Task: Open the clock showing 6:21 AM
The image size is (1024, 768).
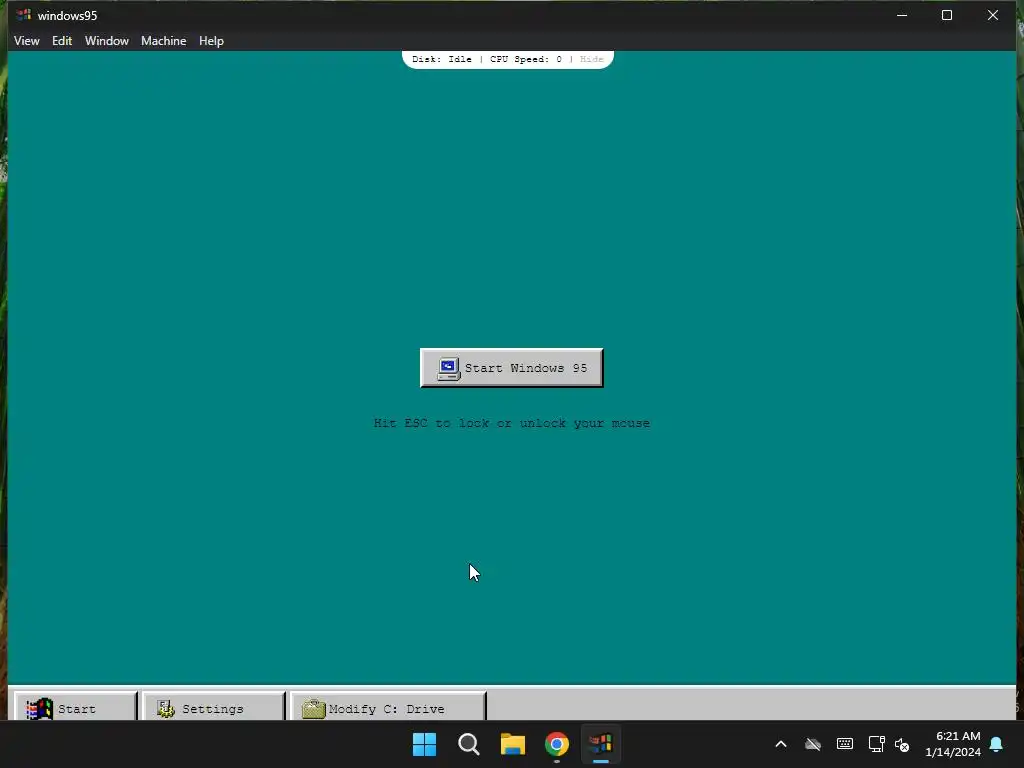Action: (953, 744)
